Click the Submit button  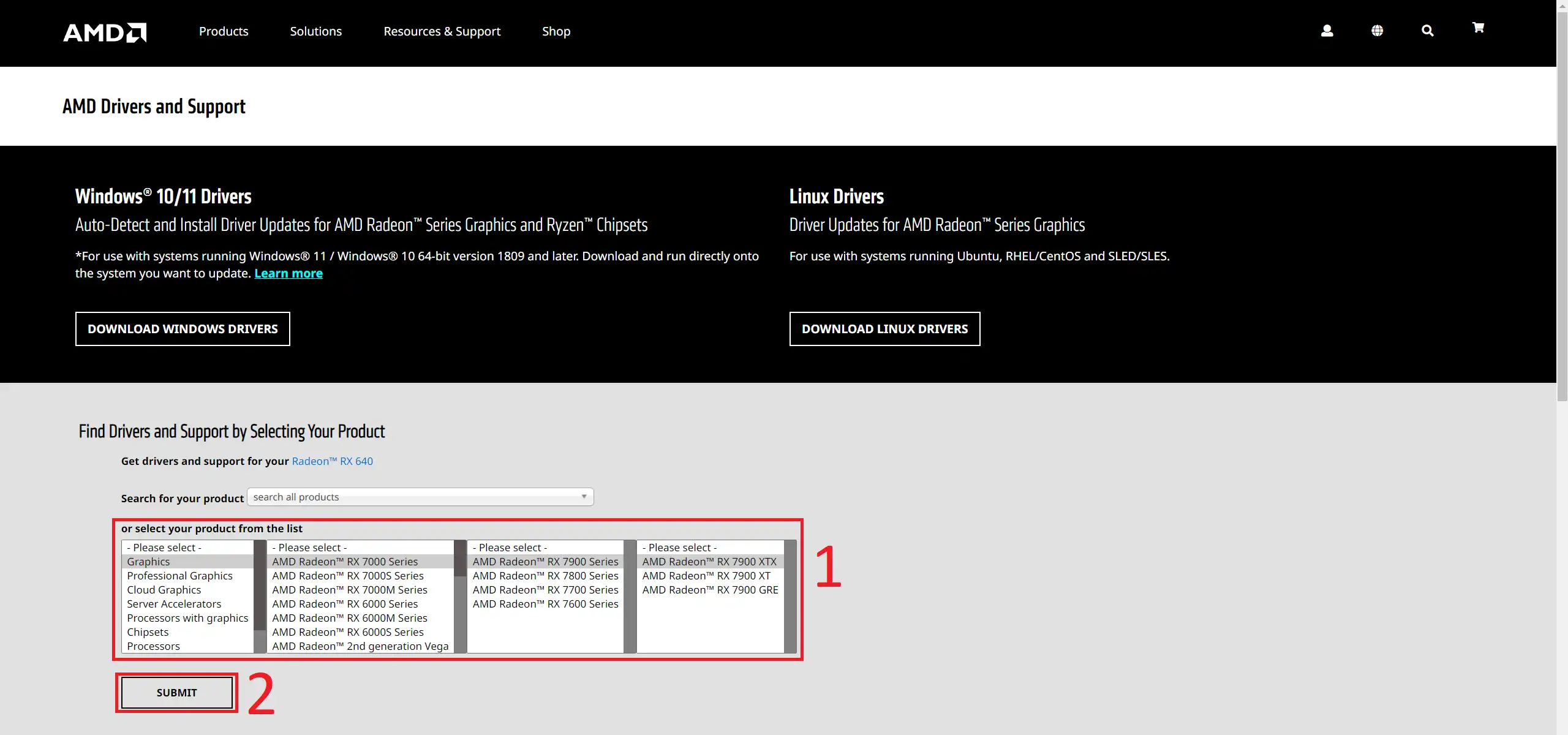tap(176, 693)
